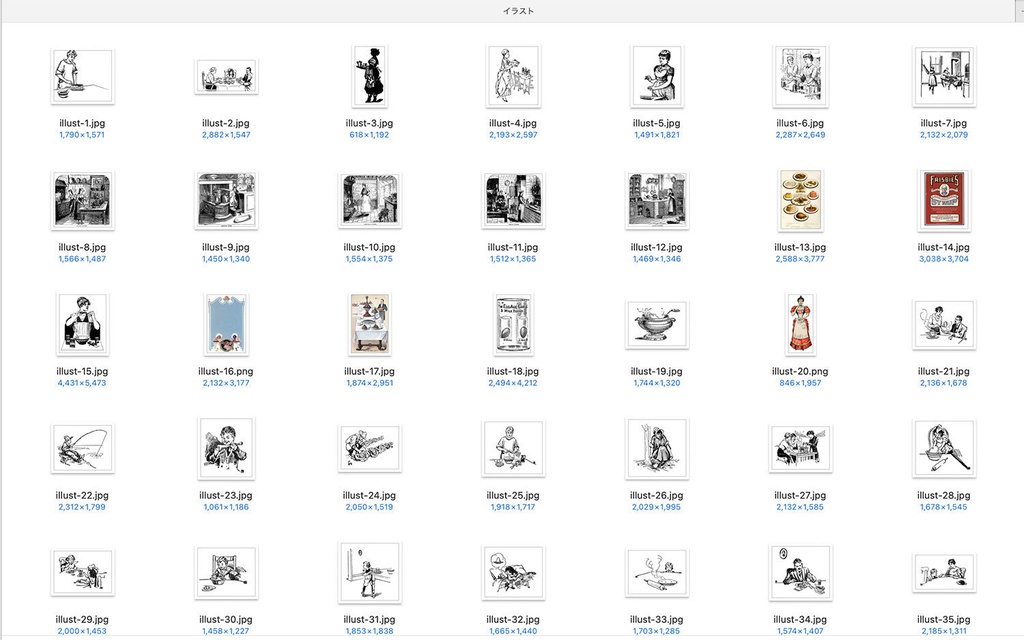Click the illust-28.jpg thumbnail image
Viewport: 1024px width, 640px height.
tap(944, 448)
